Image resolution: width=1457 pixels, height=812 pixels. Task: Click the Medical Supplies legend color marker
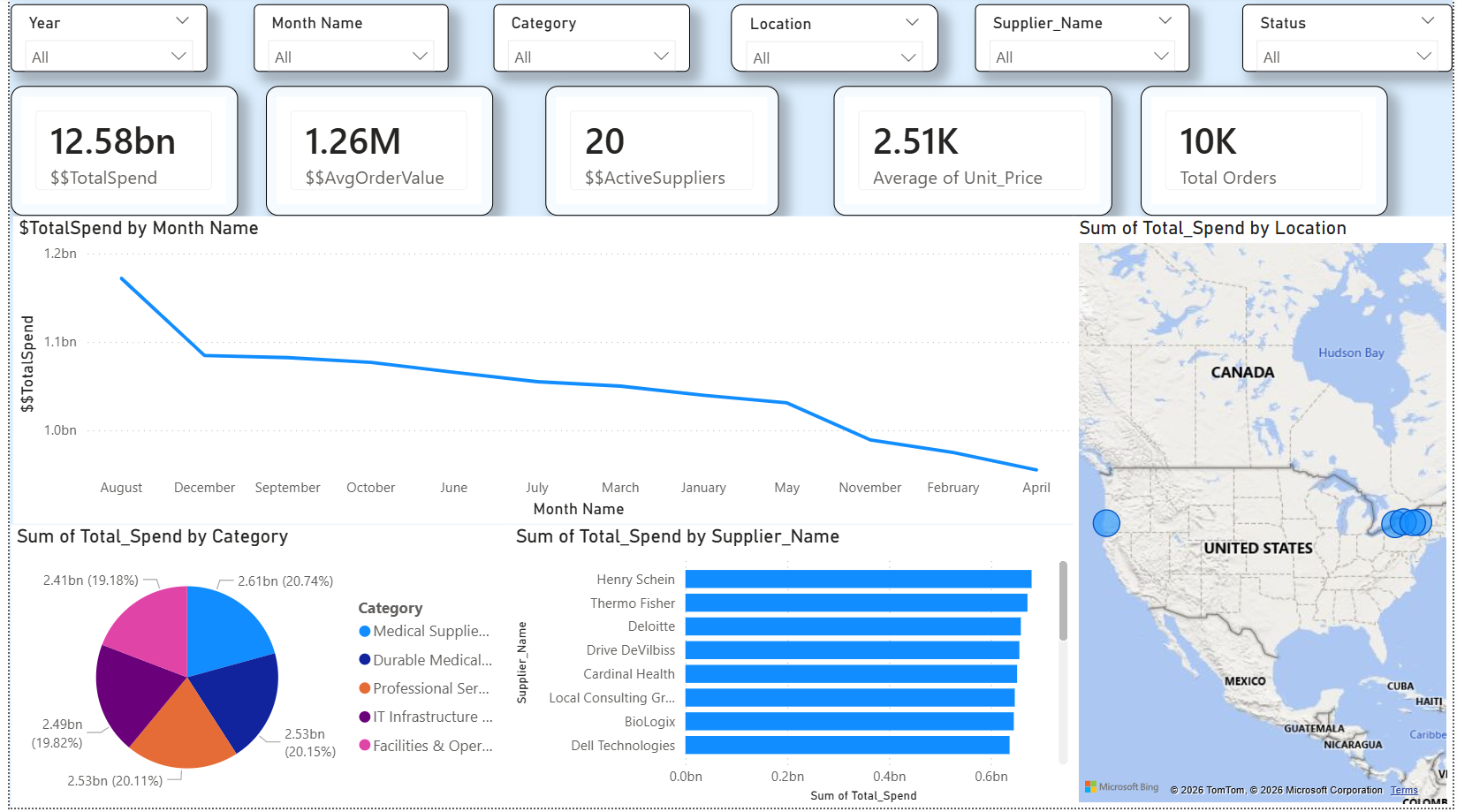tap(365, 631)
